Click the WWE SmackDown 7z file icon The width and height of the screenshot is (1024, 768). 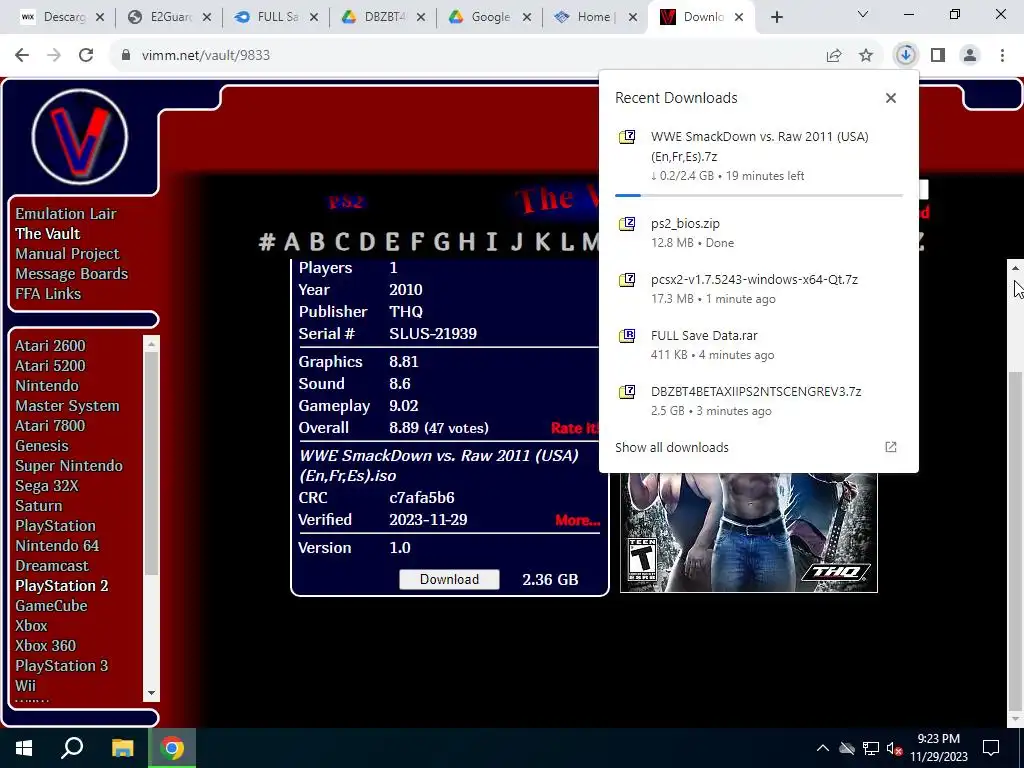[x=627, y=136]
